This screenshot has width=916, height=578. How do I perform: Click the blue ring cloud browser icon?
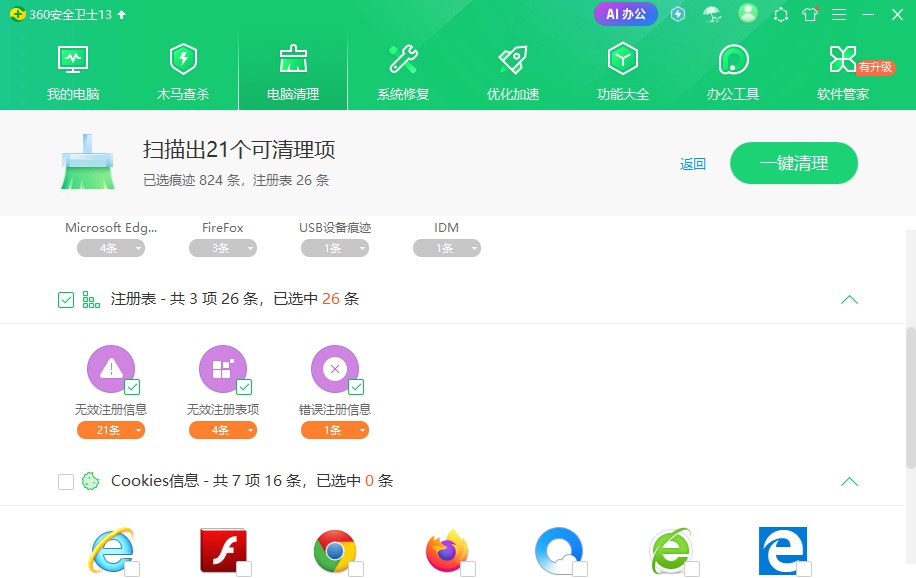coord(558,551)
